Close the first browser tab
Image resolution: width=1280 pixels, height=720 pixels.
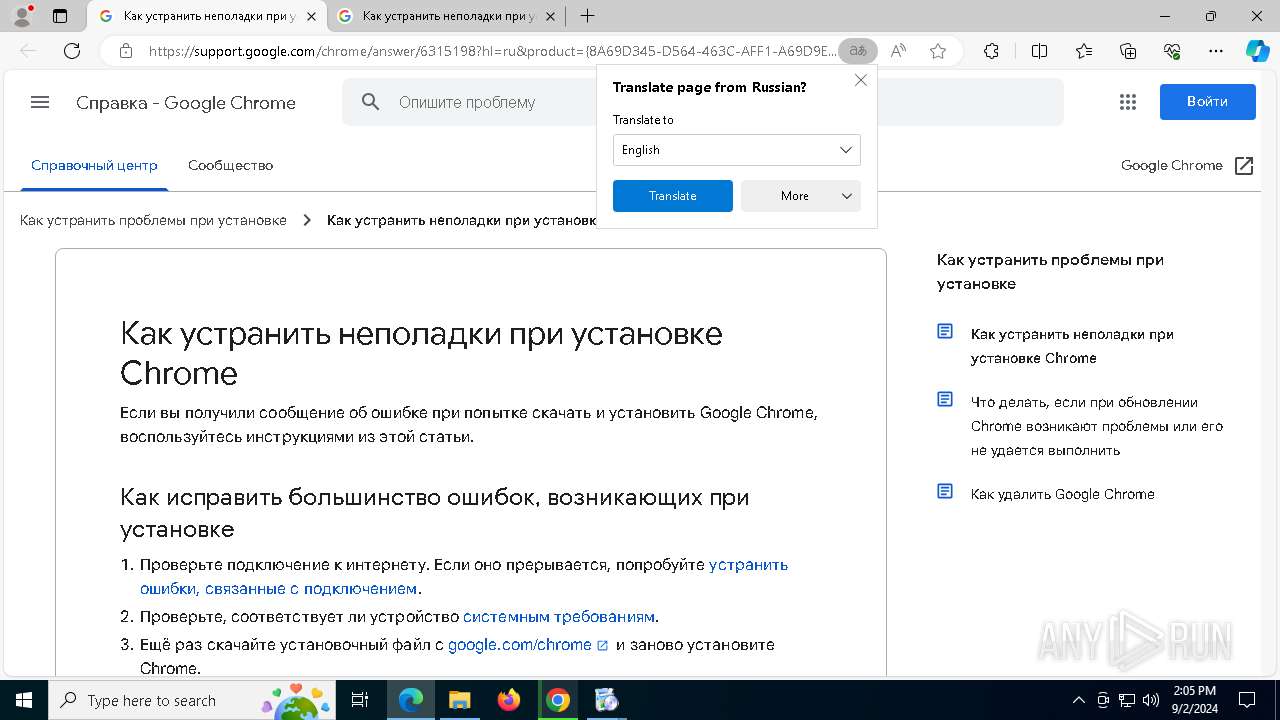pos(311,16)
